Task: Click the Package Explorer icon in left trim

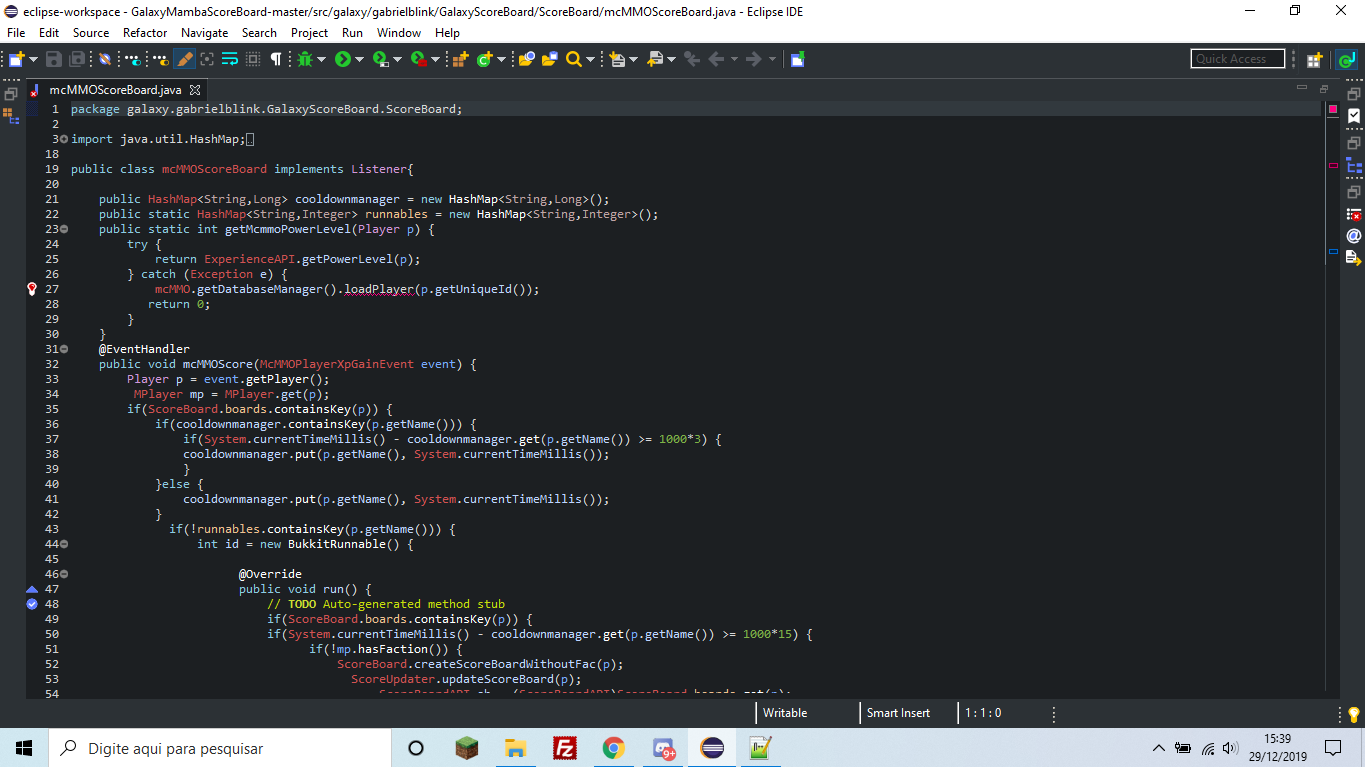Action: 11,115
